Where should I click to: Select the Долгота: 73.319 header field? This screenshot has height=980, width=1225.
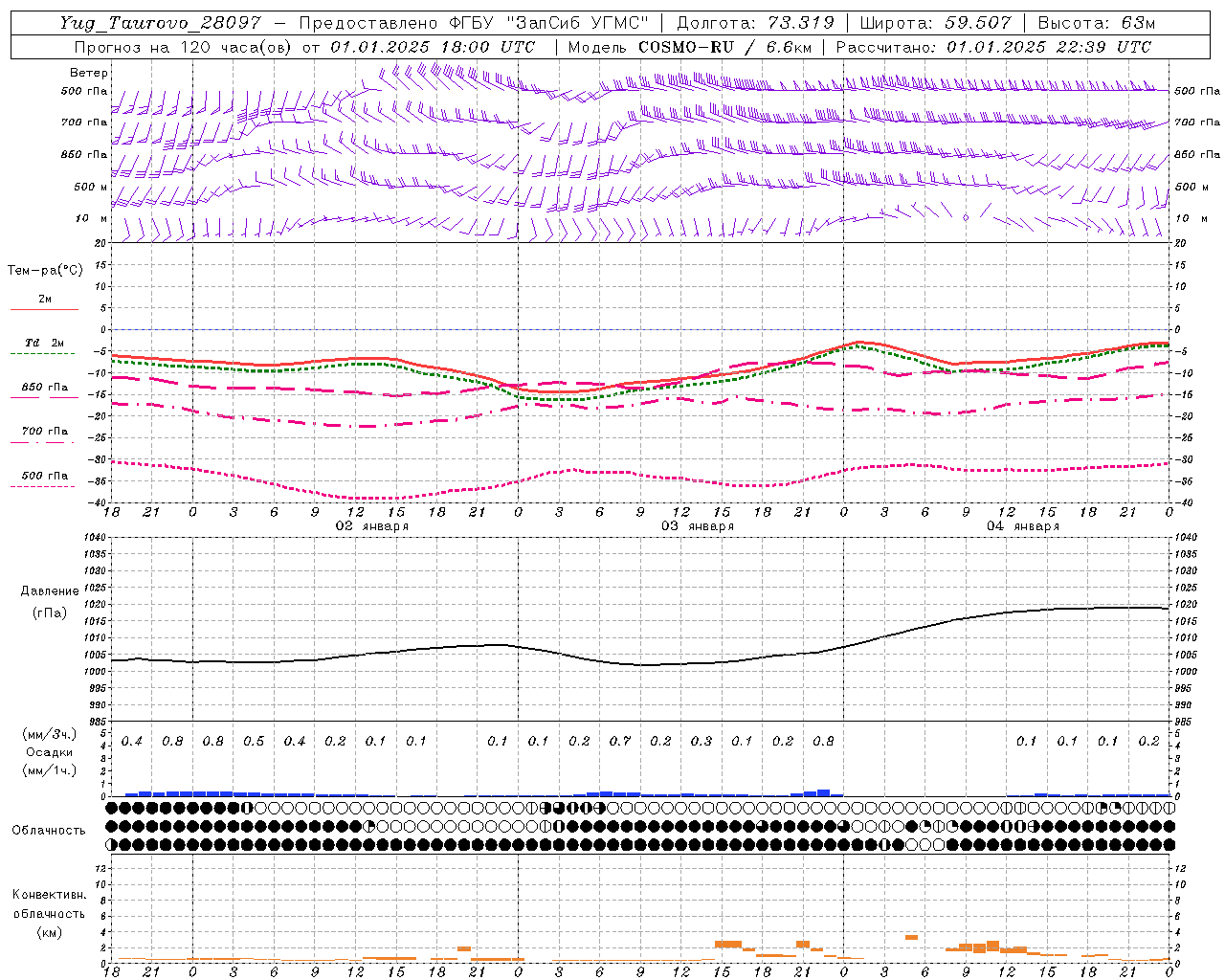tap(755, 23)
